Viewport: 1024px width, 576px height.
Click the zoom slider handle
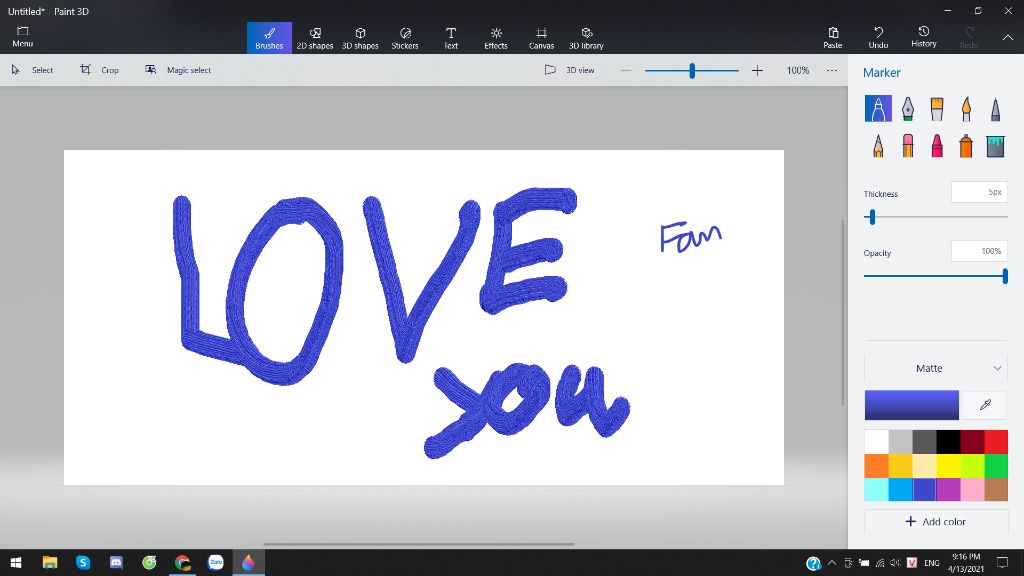tap(692, 70)
